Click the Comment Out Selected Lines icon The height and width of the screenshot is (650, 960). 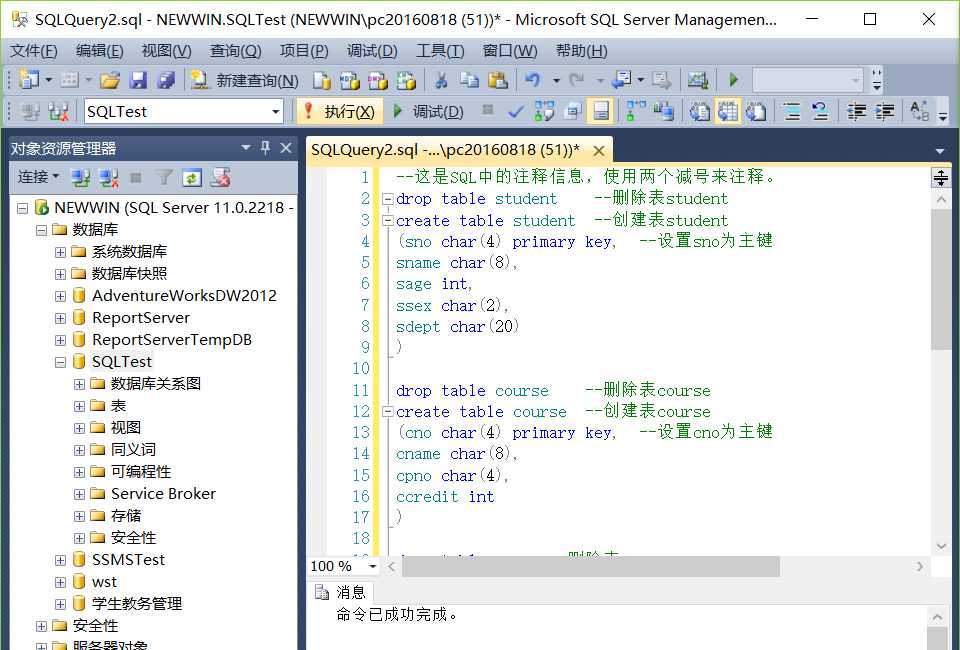tap(792, 111)
